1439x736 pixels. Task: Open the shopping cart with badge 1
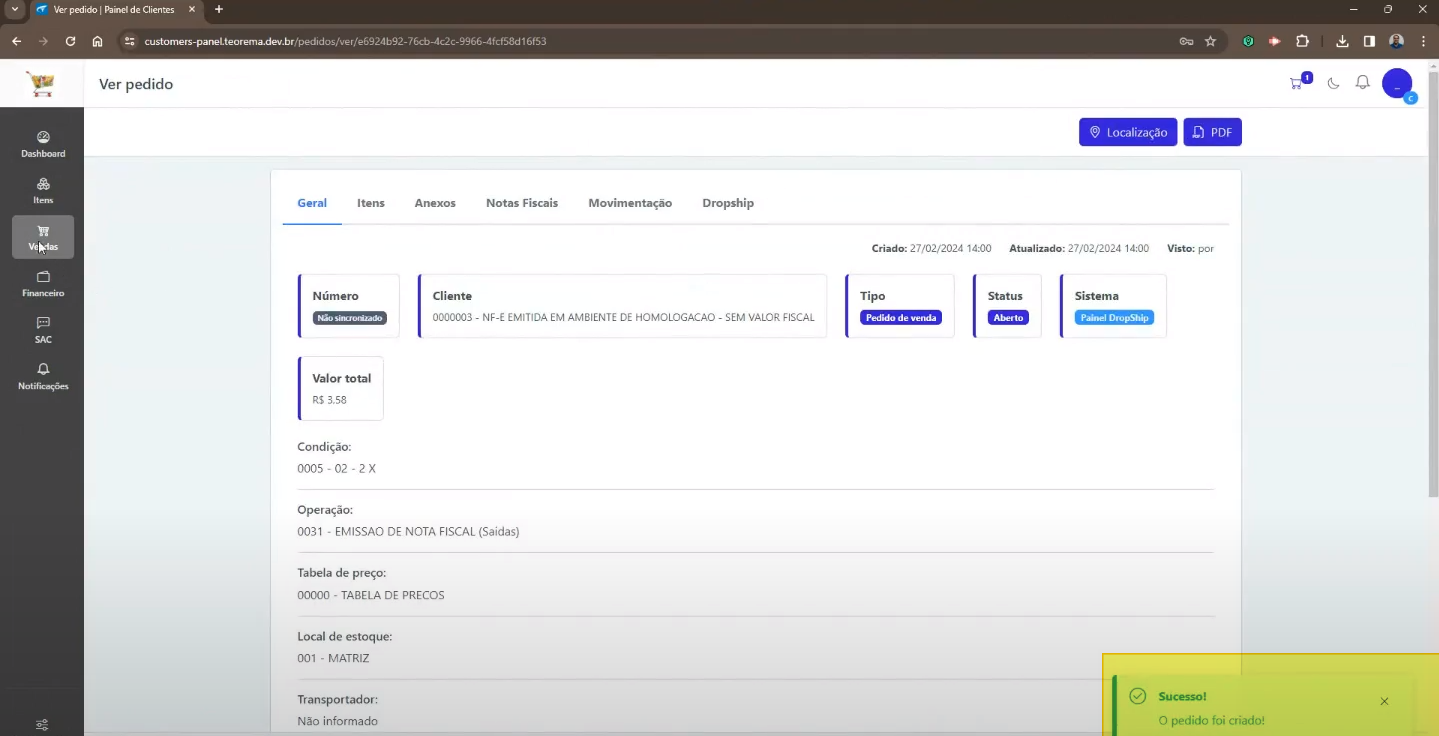[1299, 83]
